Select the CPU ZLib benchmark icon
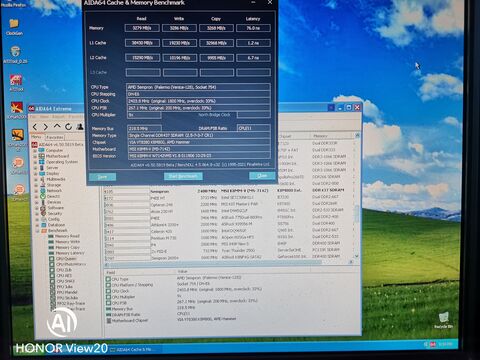Image resolution: width=480 pixels, height=360 pixels. click(52, 270)
